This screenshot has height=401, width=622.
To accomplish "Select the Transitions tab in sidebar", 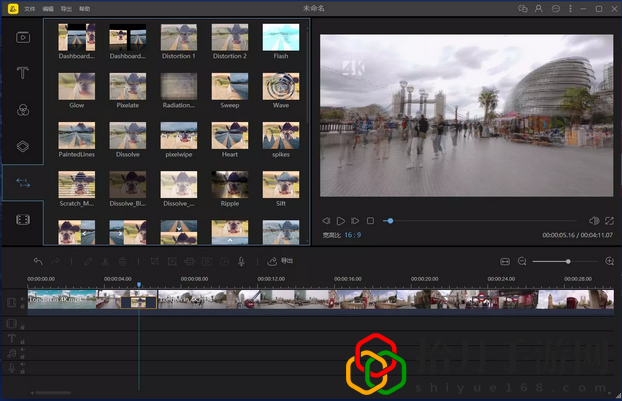I will 23,183.
